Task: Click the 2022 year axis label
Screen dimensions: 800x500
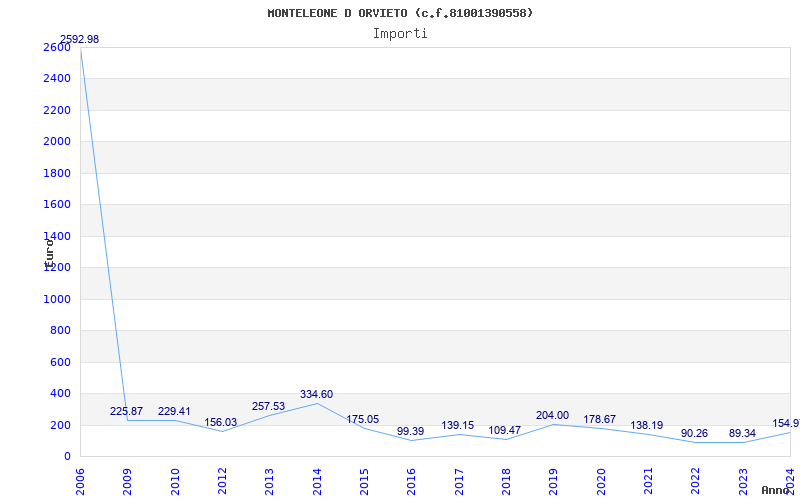Action: click(x=695, y=482)
